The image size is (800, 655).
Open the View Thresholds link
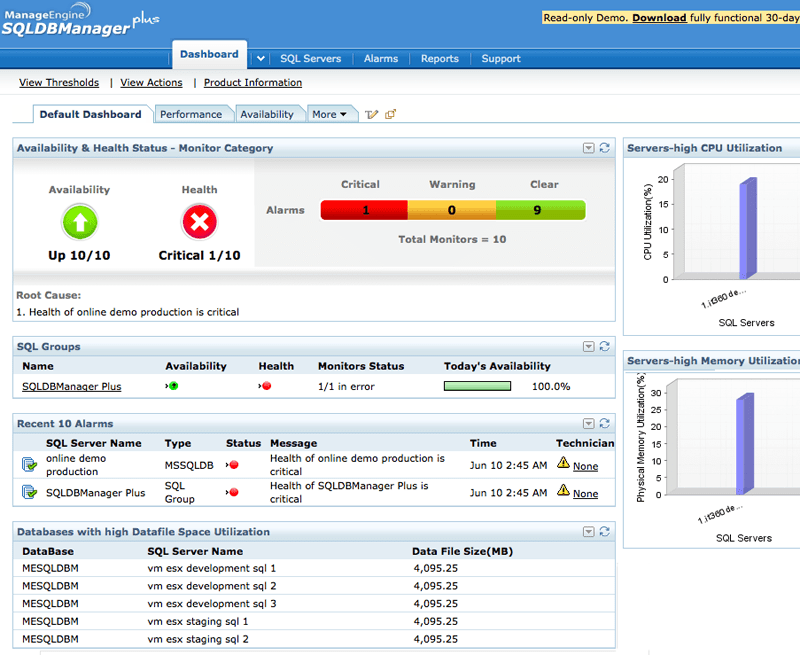point(58,82)
